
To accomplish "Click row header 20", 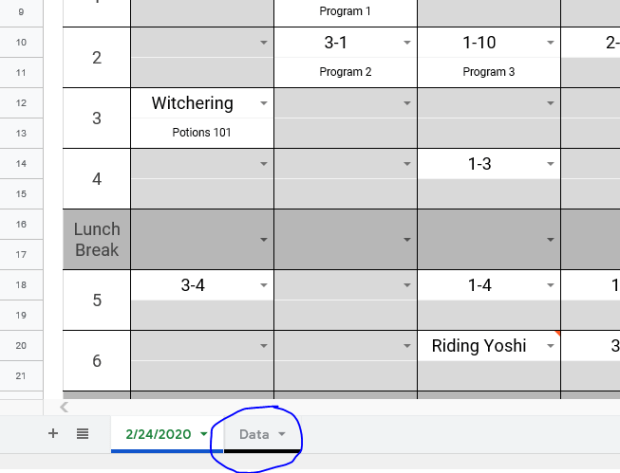I will point(22,345).
